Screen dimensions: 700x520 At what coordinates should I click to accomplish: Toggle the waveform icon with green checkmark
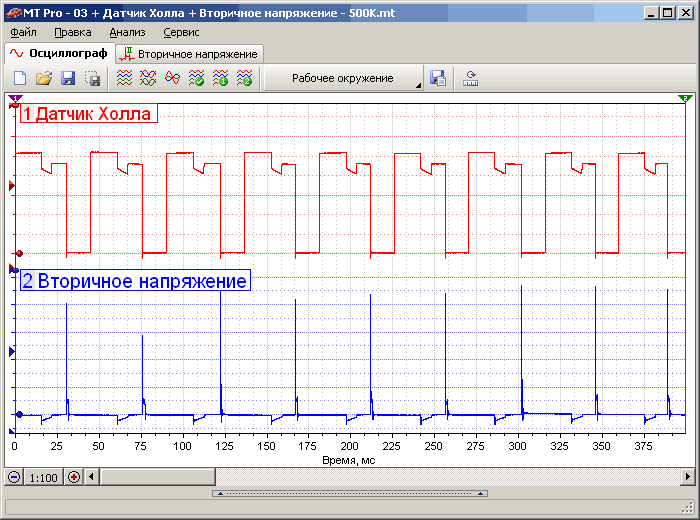pos(197,78)
